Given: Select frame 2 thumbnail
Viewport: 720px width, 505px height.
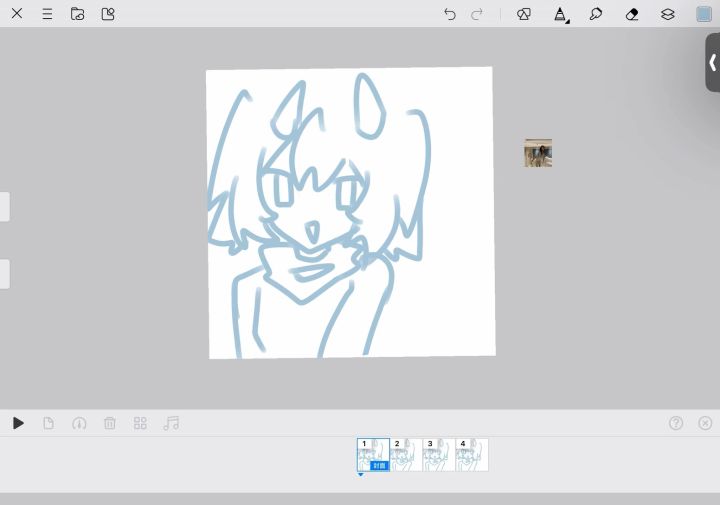Looking at the screenshot, I should (x=406, y=454).
